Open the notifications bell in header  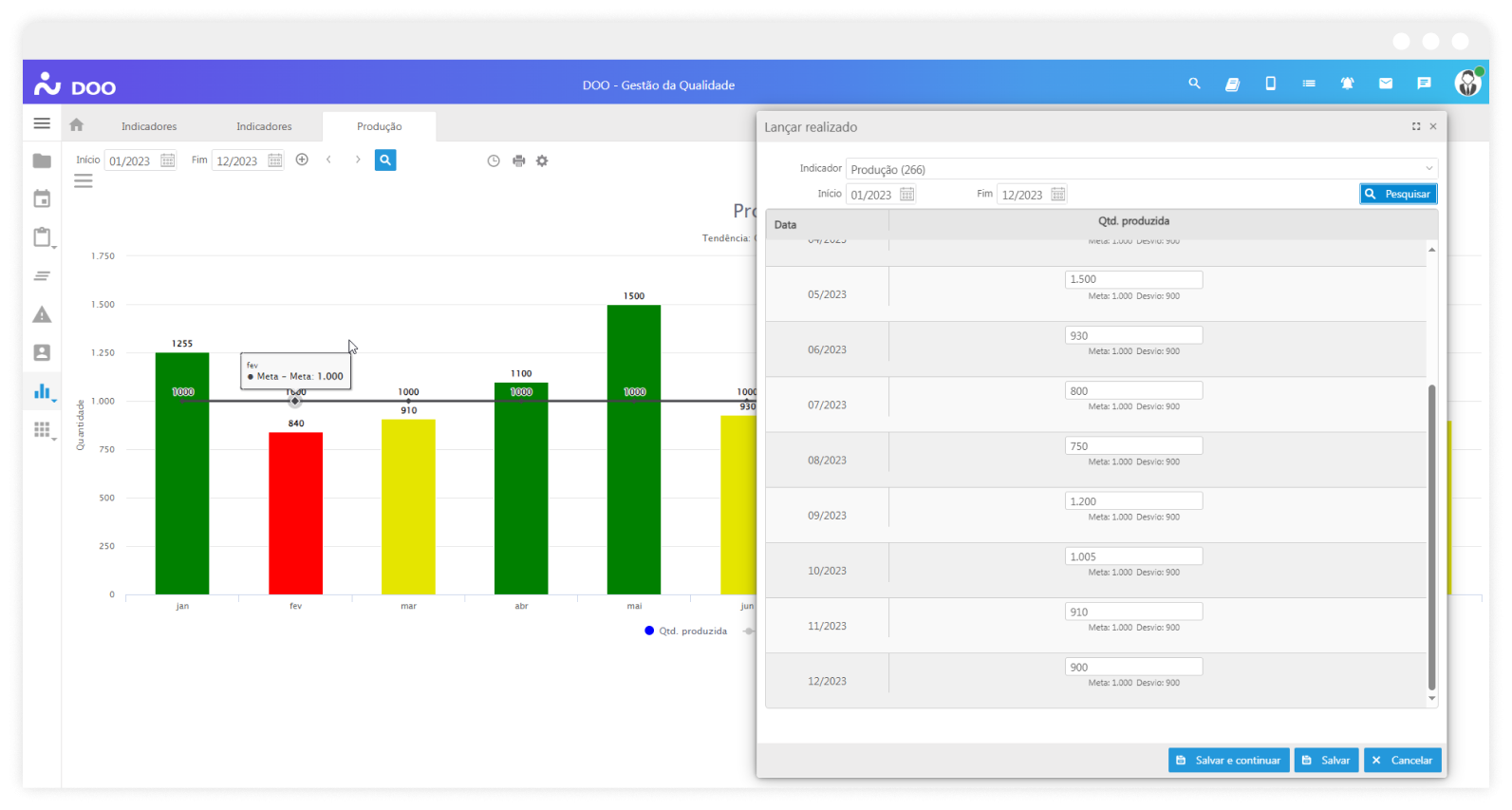[x=1347, y=84]
